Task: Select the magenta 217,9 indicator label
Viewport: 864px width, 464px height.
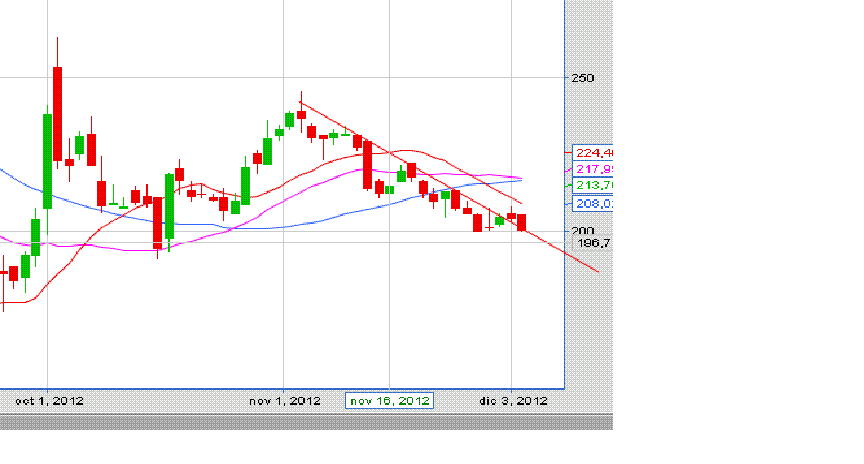Action: tap(592, 169)
